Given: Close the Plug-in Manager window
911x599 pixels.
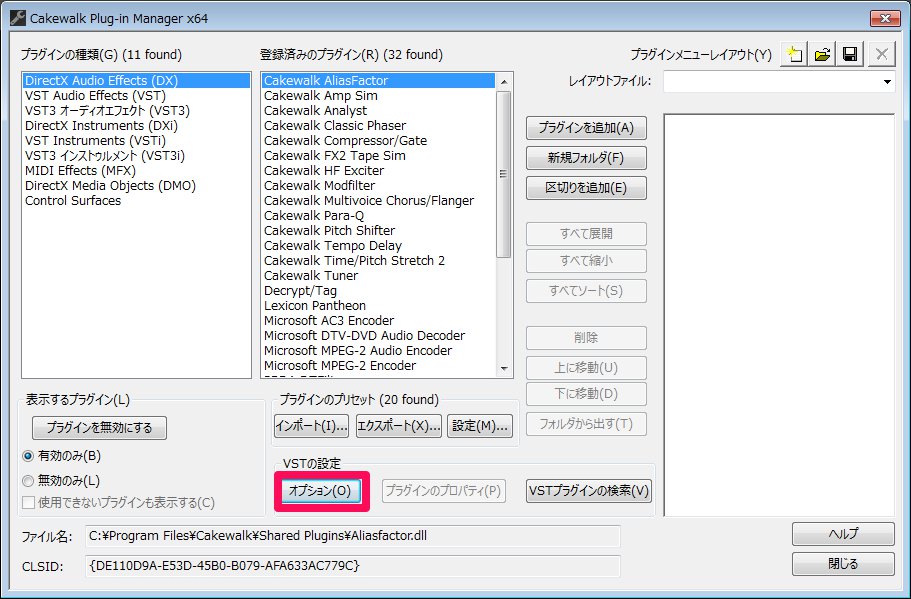Looking at the screenshot, I should click(885, 18).
